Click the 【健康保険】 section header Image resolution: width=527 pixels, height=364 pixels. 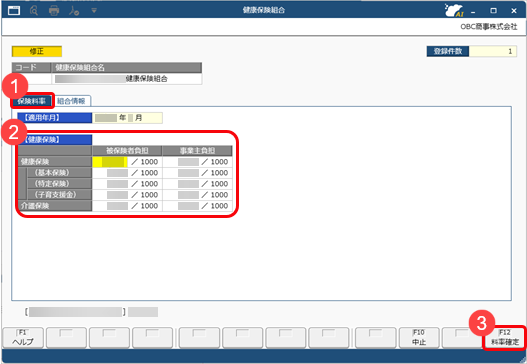click(x=54, y=139)
